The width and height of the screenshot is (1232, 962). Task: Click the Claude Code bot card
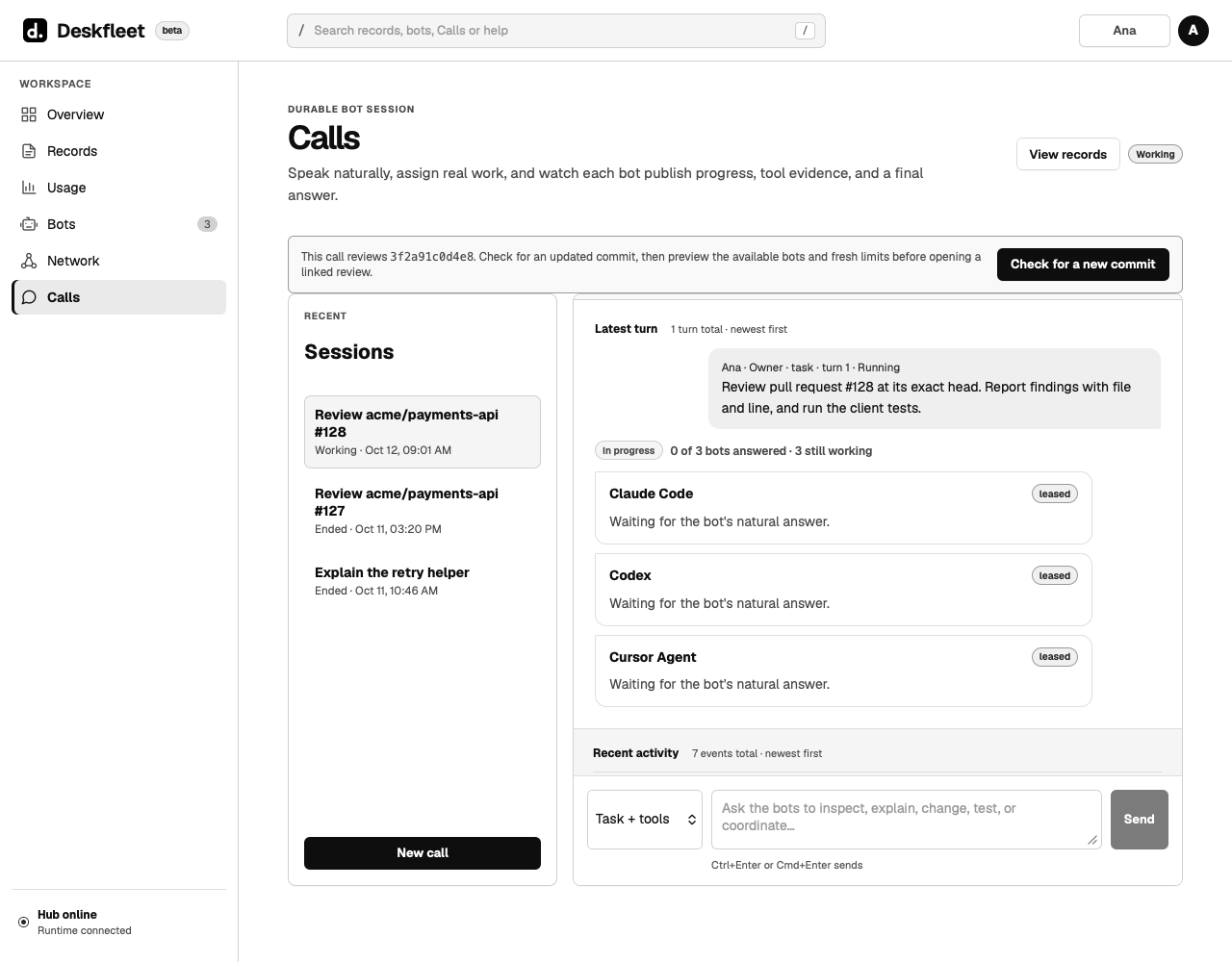click(843, 508)
